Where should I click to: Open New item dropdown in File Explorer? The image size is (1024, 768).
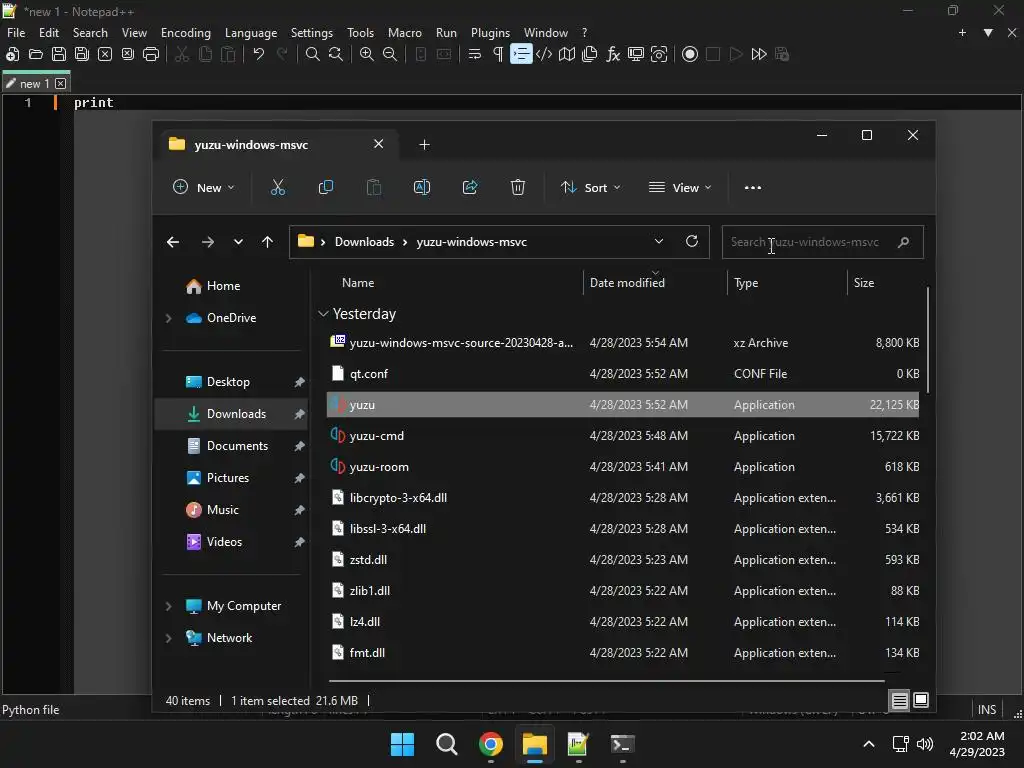click(x=203, y=187)
